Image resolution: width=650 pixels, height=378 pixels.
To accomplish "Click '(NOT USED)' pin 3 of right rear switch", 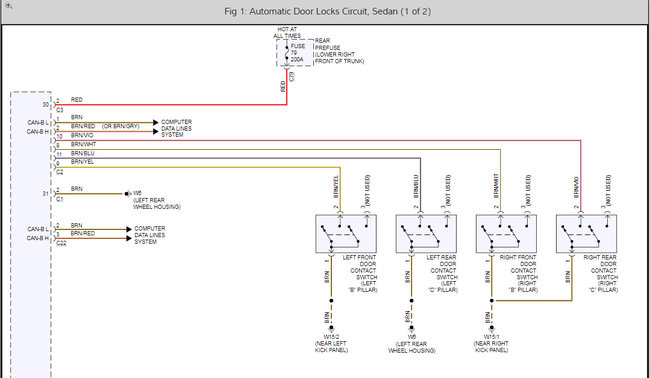I will tap(608, 190).
